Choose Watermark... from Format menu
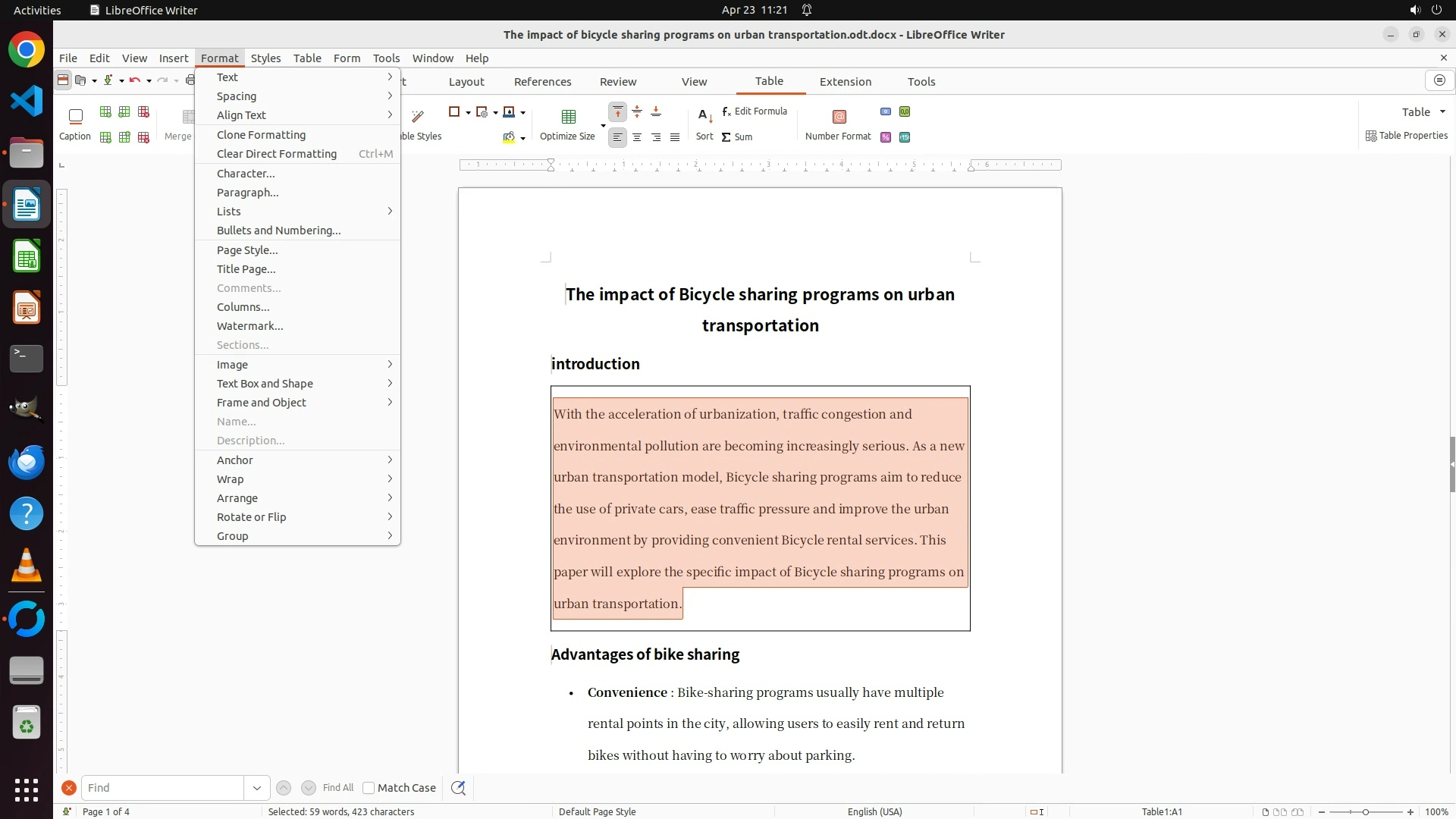Screen dimensions: 1456x819 tap(250, 326)
